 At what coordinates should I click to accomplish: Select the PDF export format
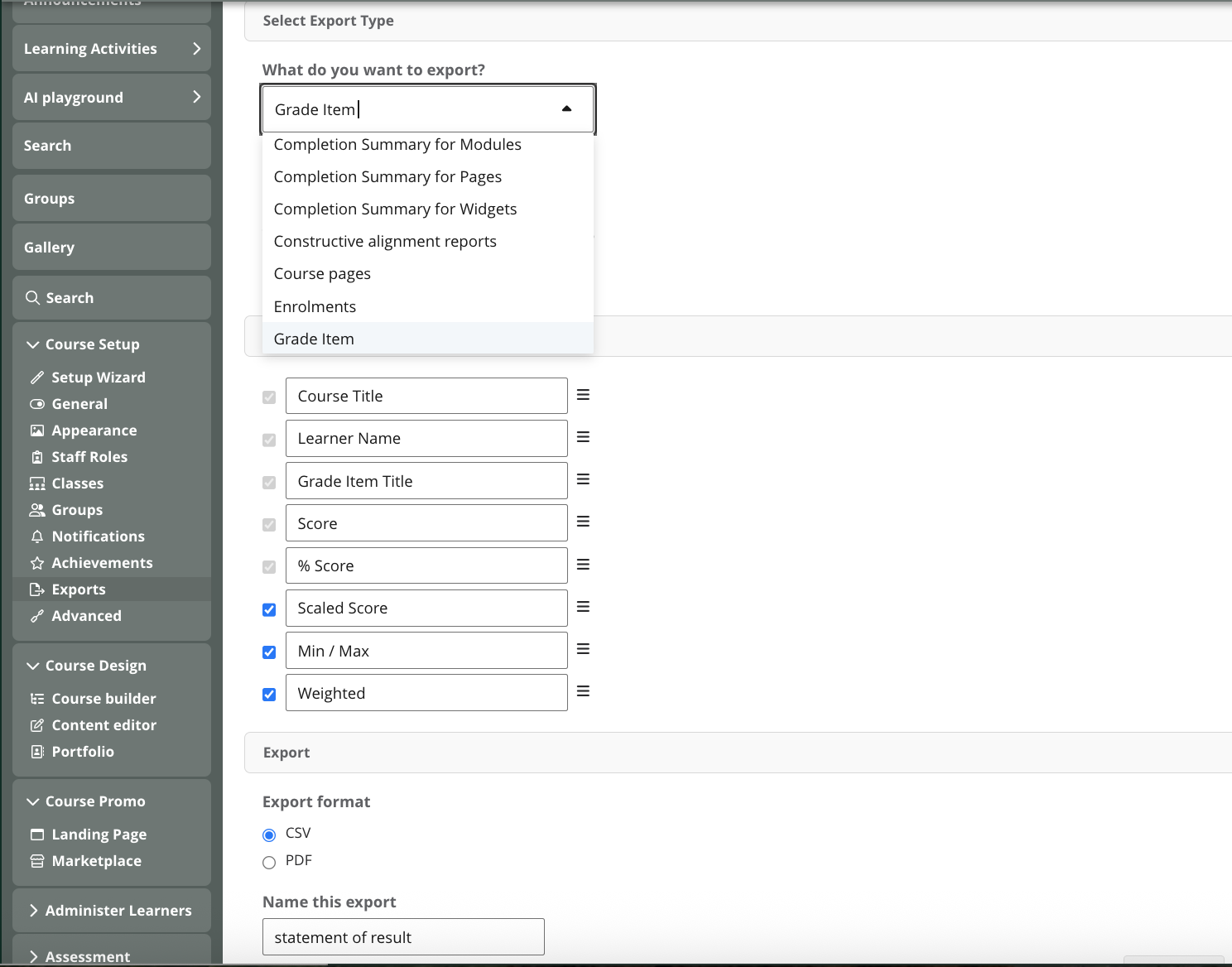269,863
